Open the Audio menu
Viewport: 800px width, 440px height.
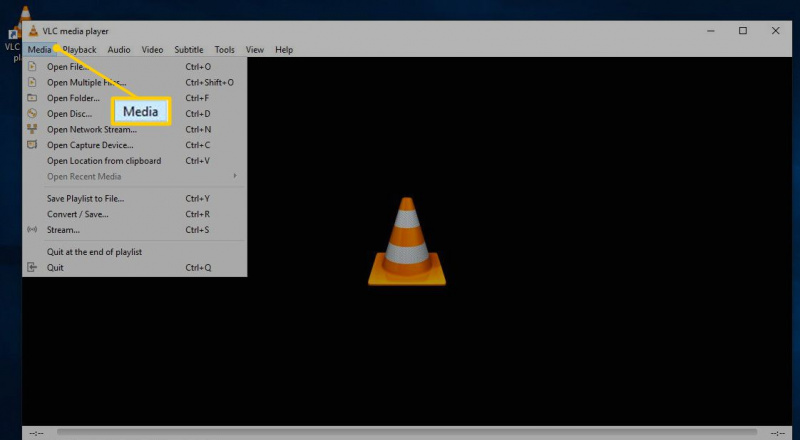[x=119, y=50]
